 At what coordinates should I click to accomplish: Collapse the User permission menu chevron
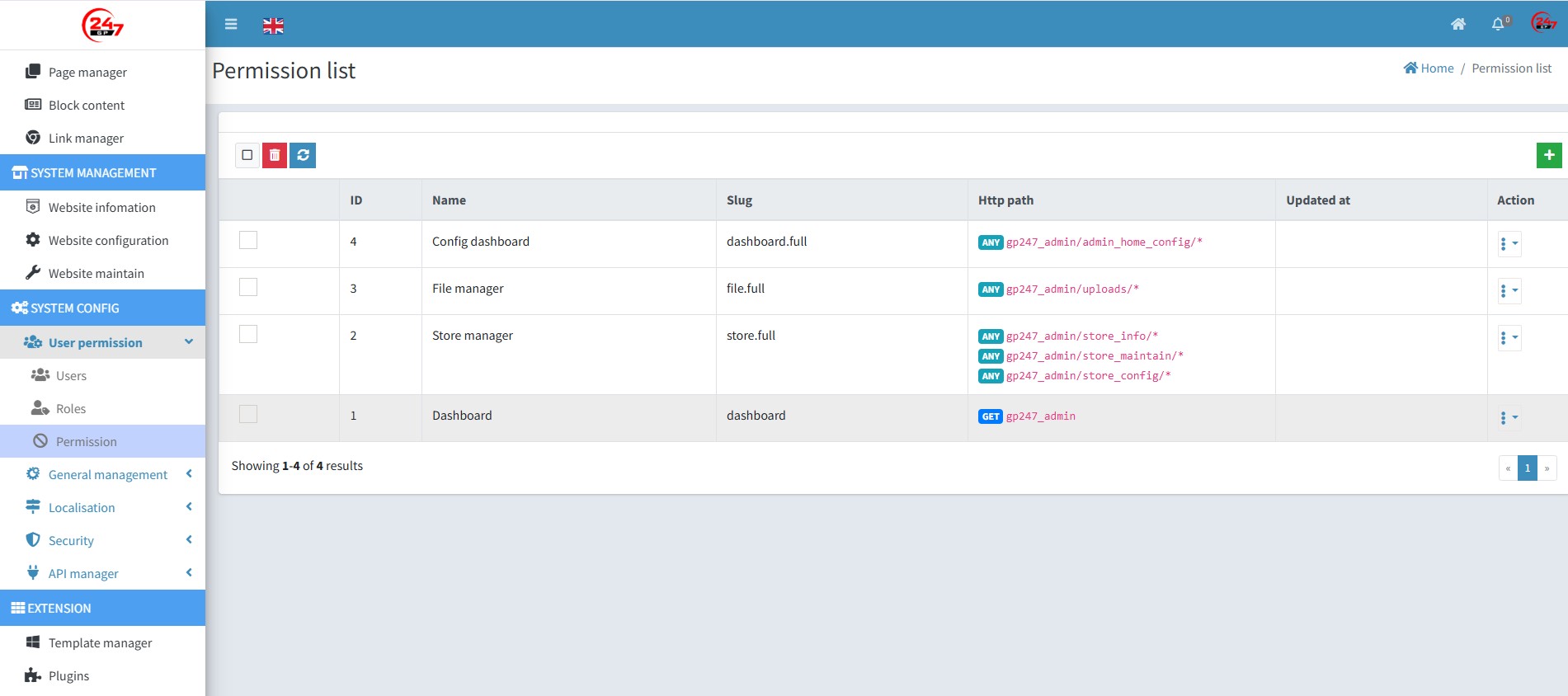[189, 341]
